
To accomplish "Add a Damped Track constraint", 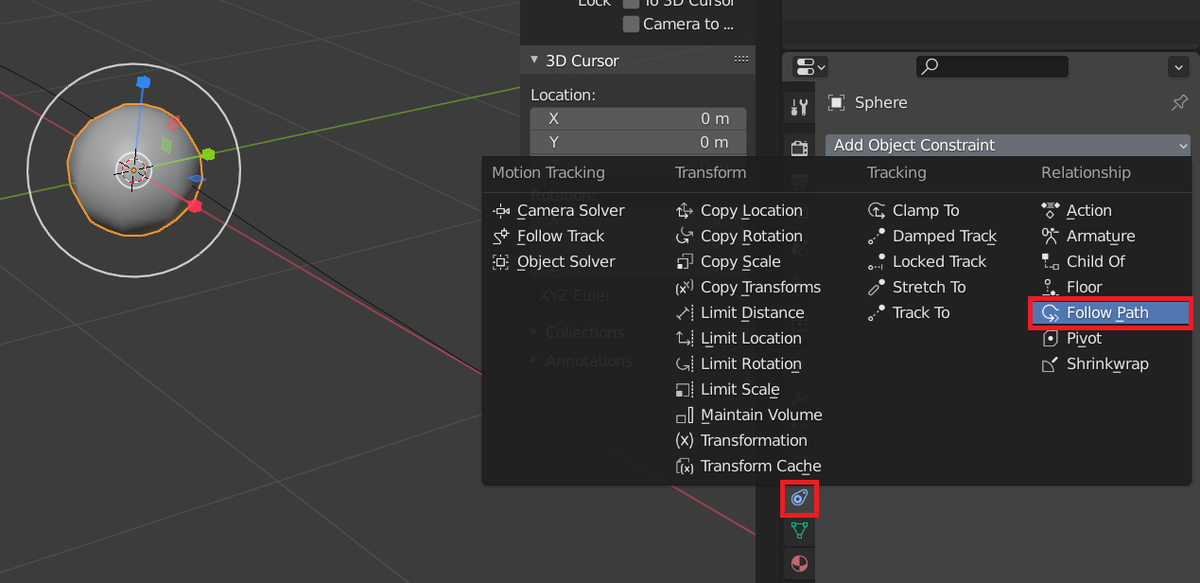I will (932, 236).
